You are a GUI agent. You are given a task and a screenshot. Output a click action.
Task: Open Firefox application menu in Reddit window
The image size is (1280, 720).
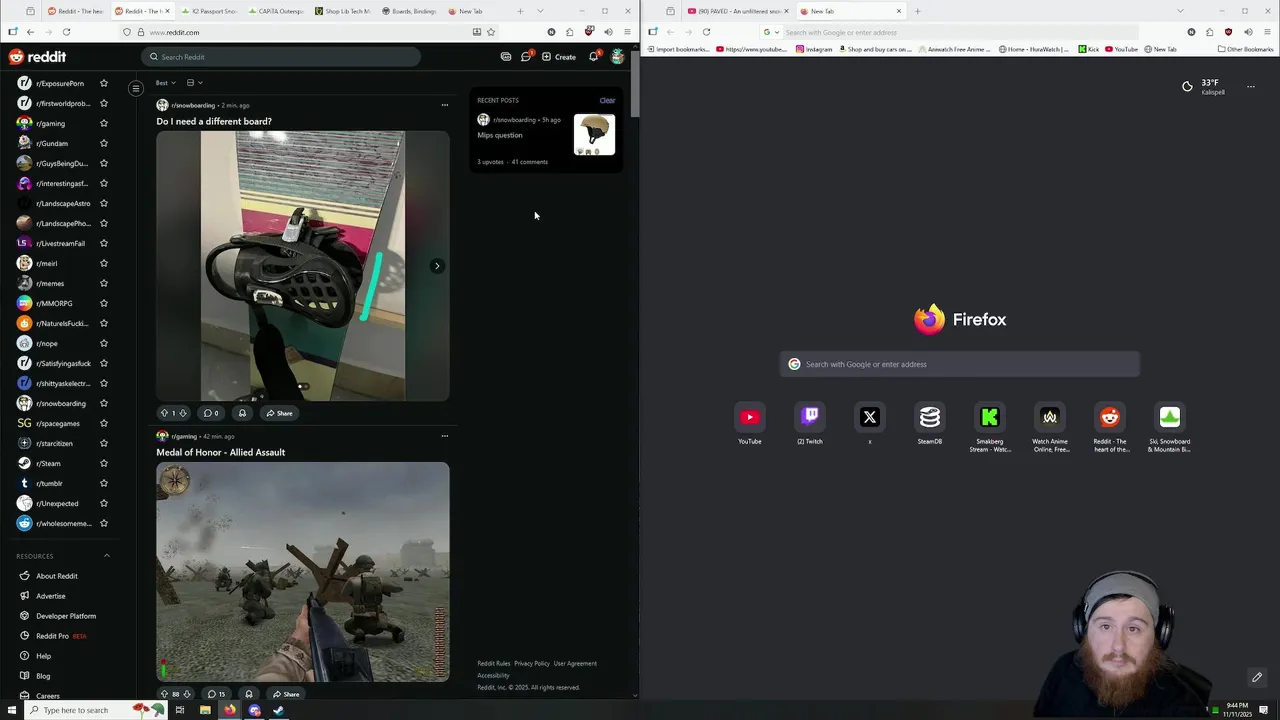coord(627,32)
